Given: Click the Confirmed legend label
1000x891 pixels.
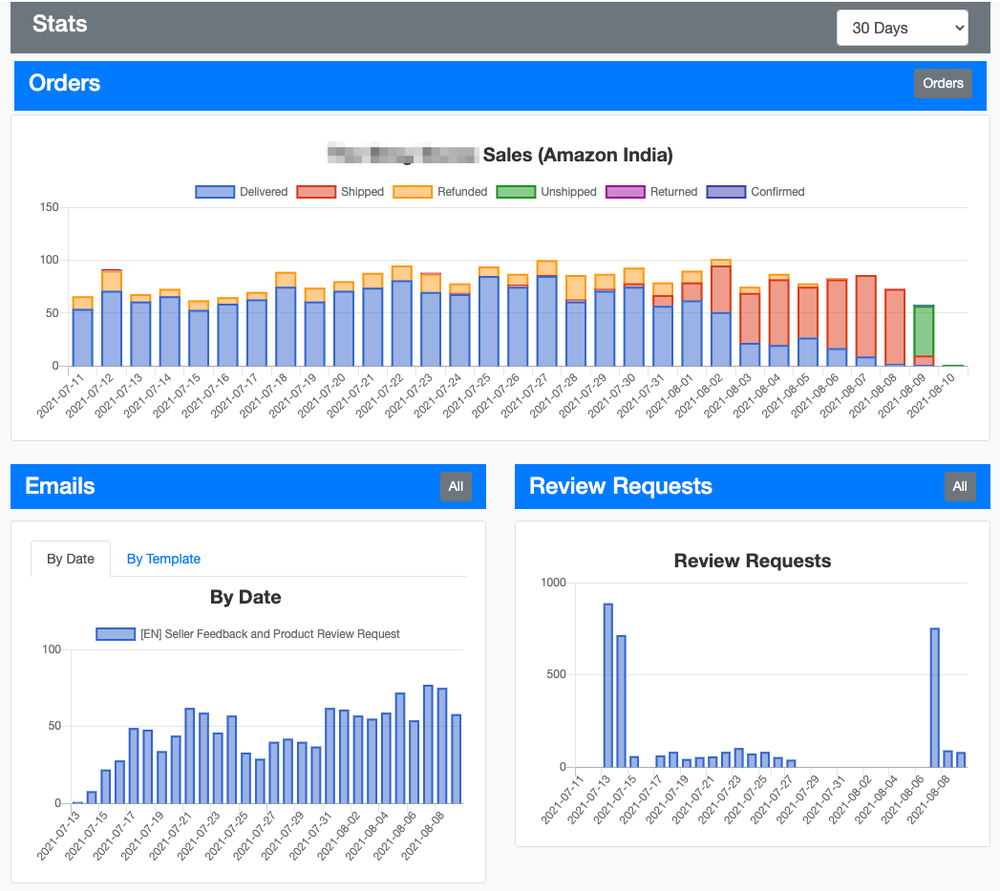Looking at the screenshot, I should [777, 192].
